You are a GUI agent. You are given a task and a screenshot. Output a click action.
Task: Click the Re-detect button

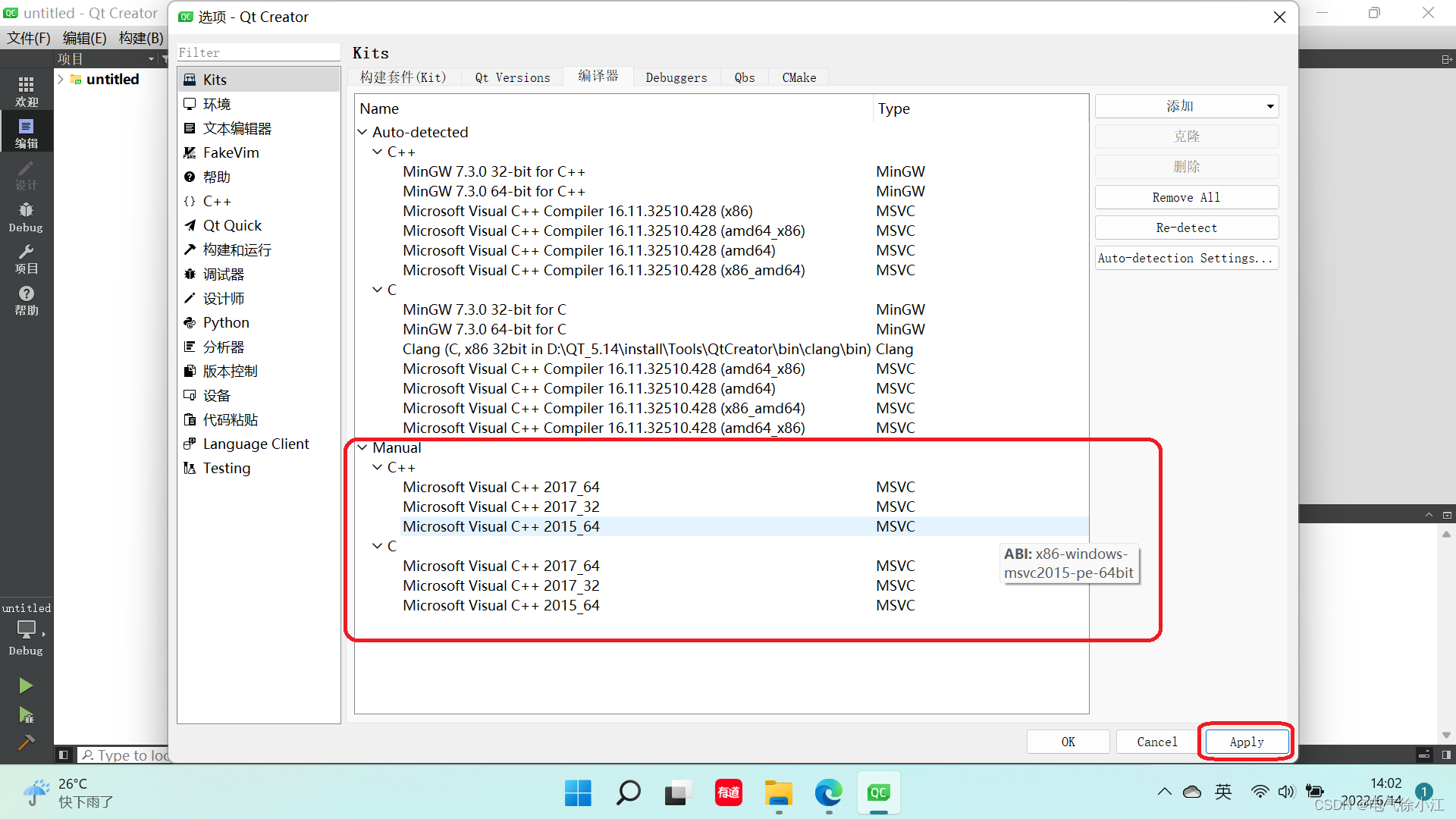[1187, 227]
